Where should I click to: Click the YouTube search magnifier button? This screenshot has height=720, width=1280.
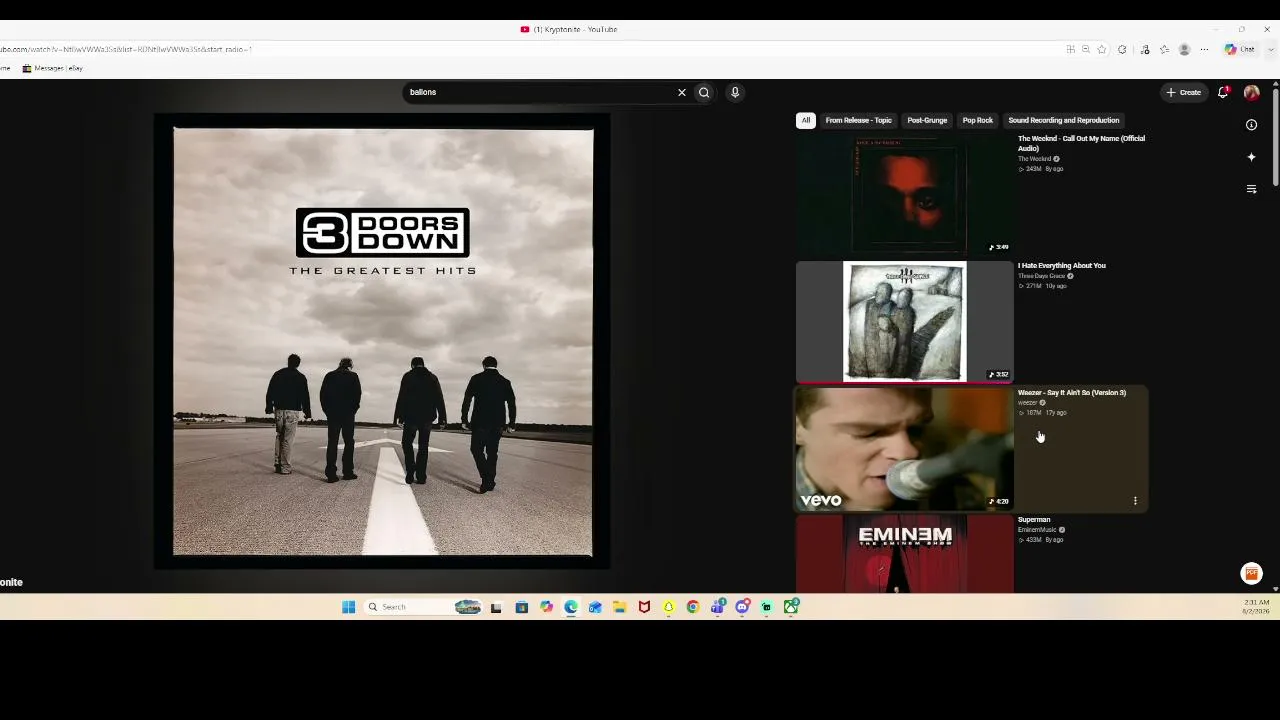(704, 92)
